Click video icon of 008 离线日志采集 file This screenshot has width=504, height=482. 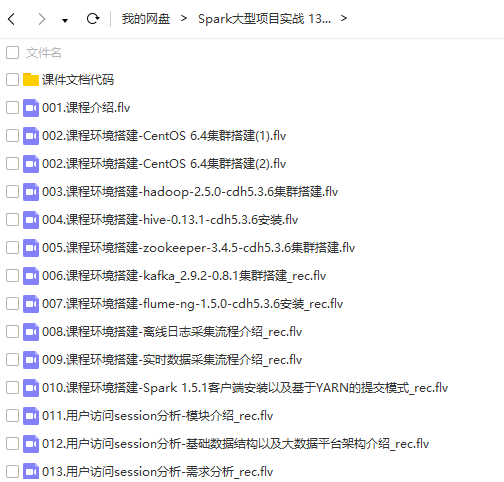tap(31, 332)
